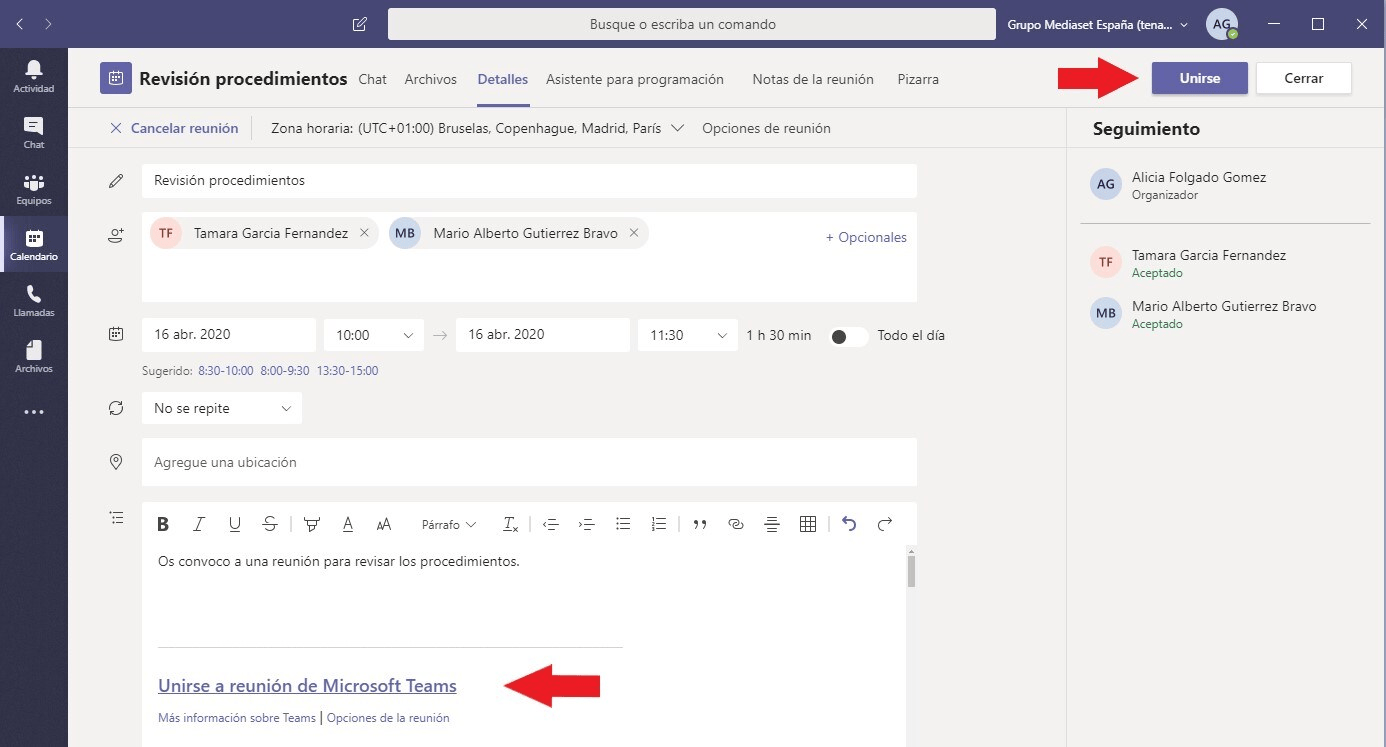Insert a table in description
The height and width of the screenshot is (747, 1386).
tap(808, 524)
